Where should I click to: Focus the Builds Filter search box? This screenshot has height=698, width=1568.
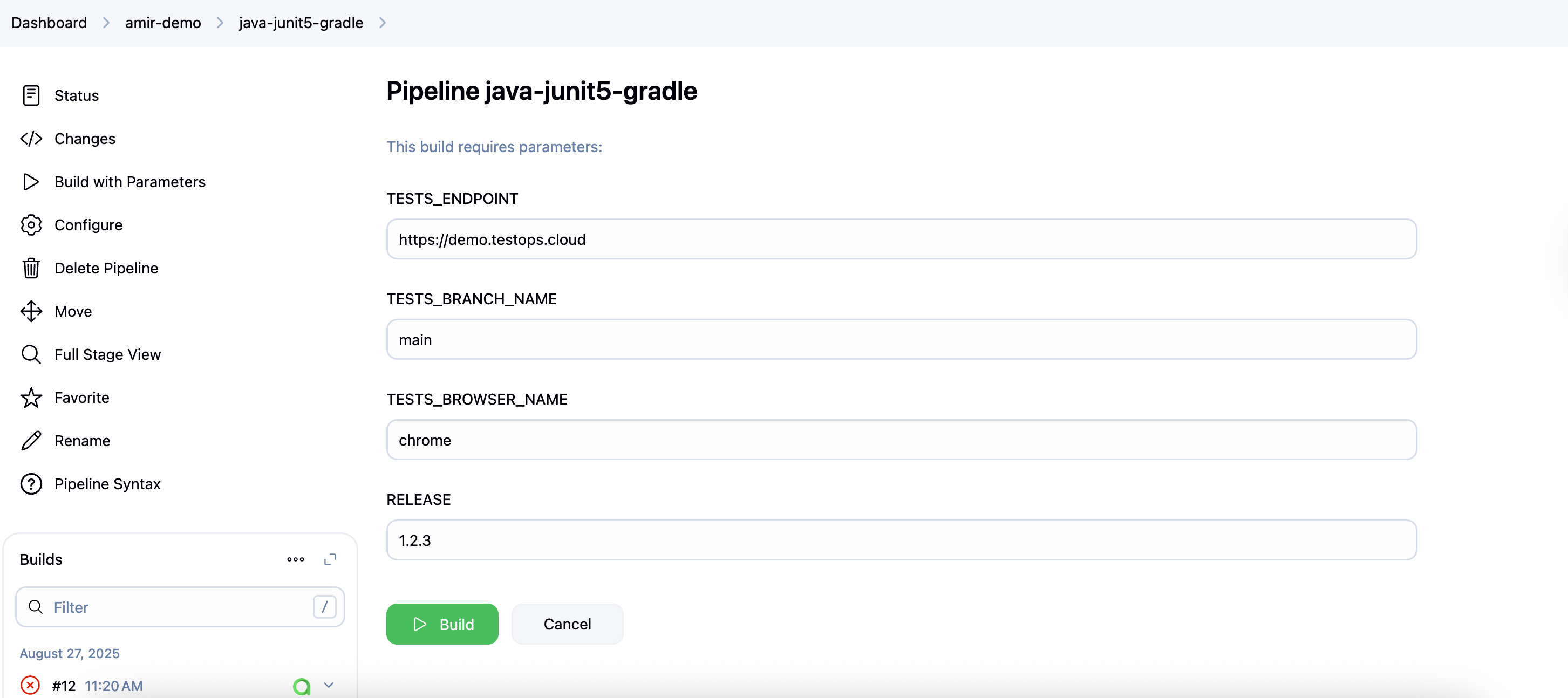point(180,607)
